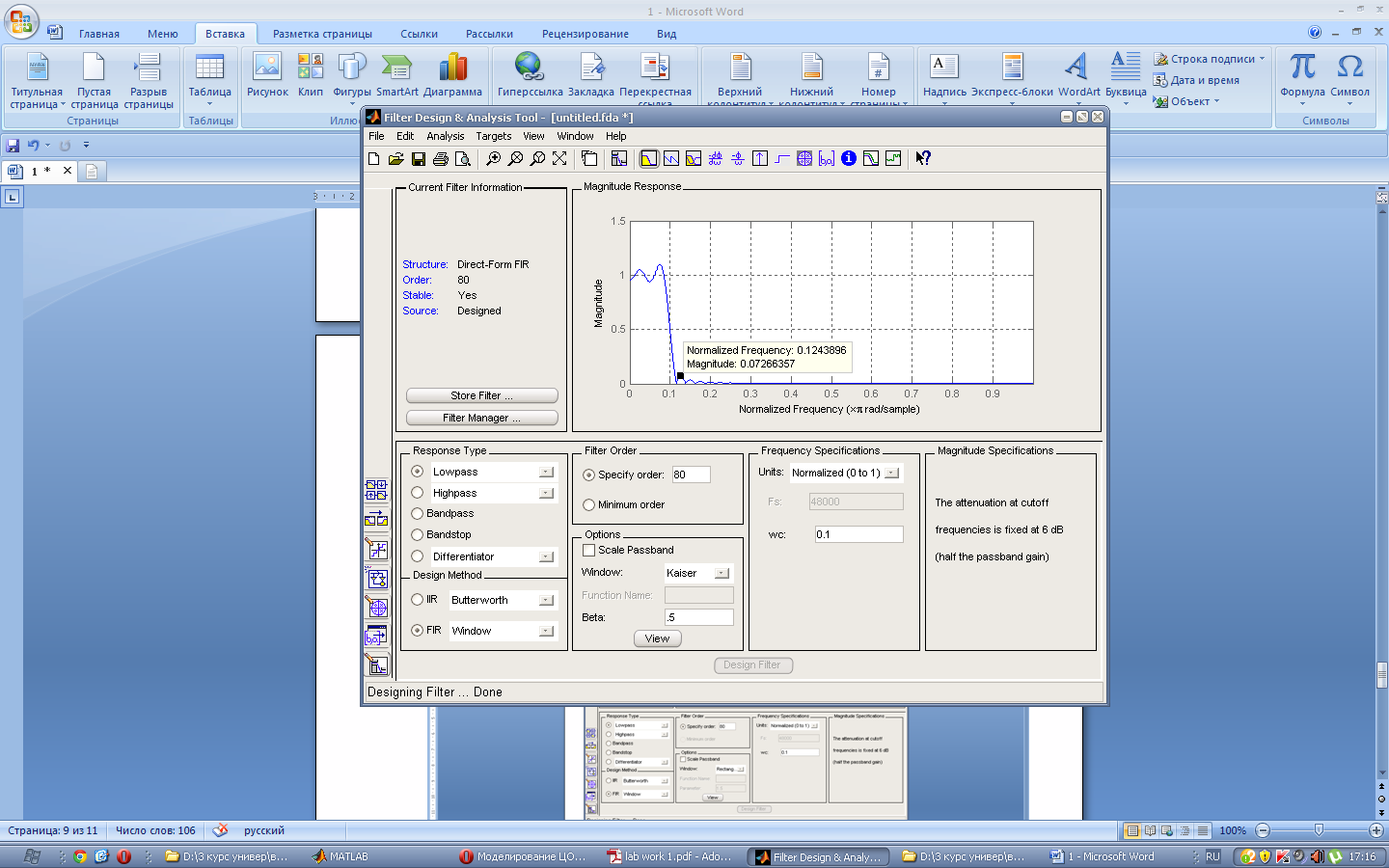Show Filter Specifications icon
The image size is (1389, 868).
coord(619,159)
